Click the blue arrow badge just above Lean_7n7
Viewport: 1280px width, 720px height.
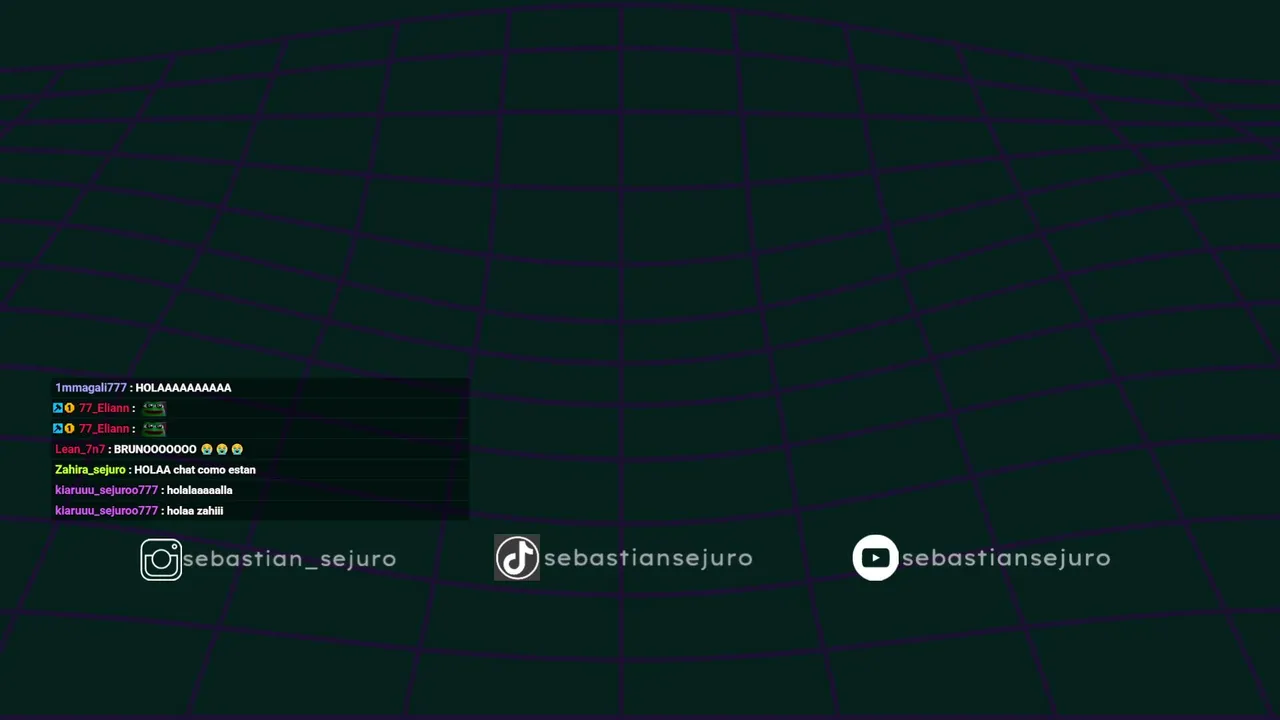tap(58, 429)
